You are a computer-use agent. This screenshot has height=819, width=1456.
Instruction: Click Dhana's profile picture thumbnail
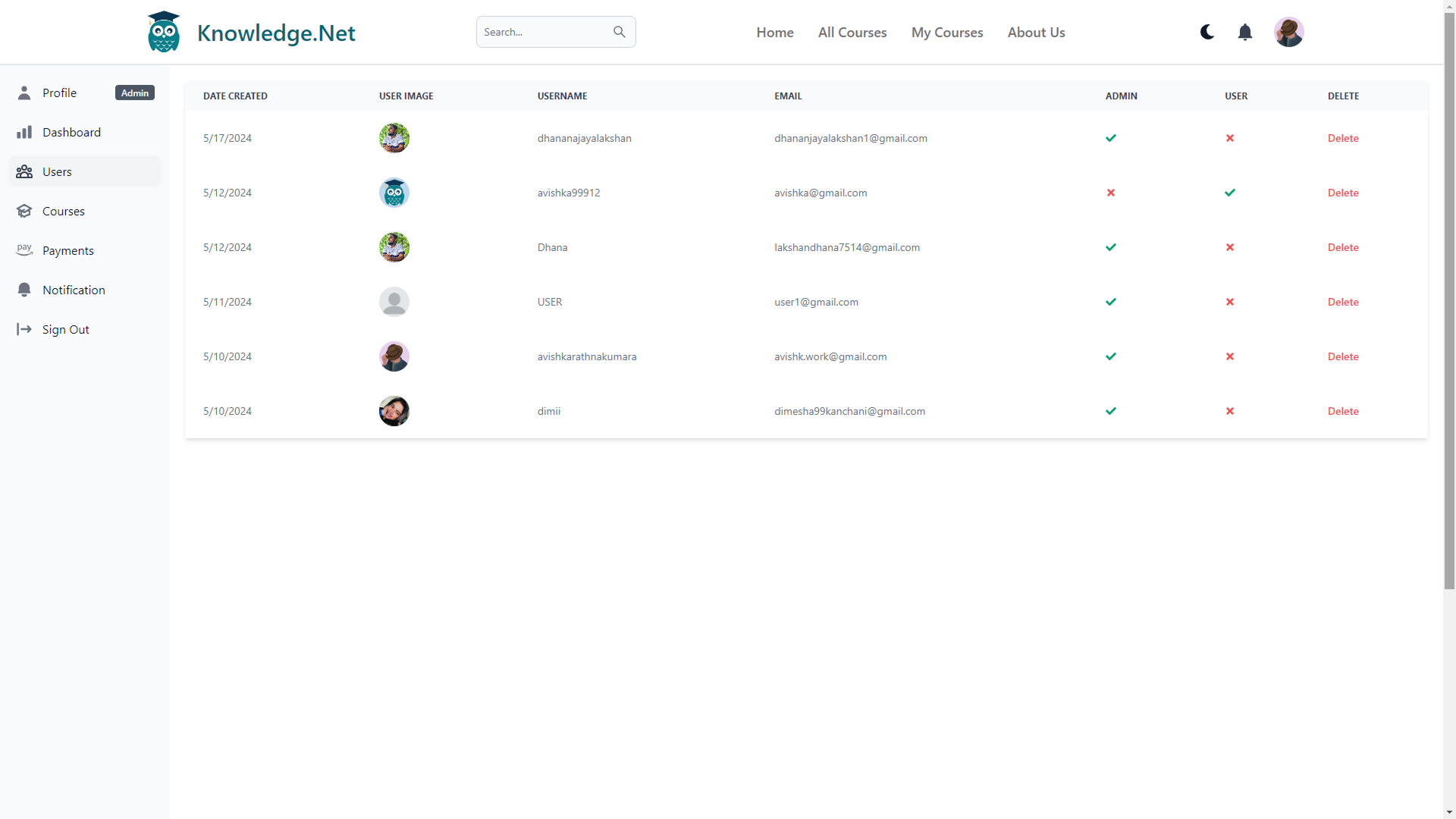pos(394,246)
